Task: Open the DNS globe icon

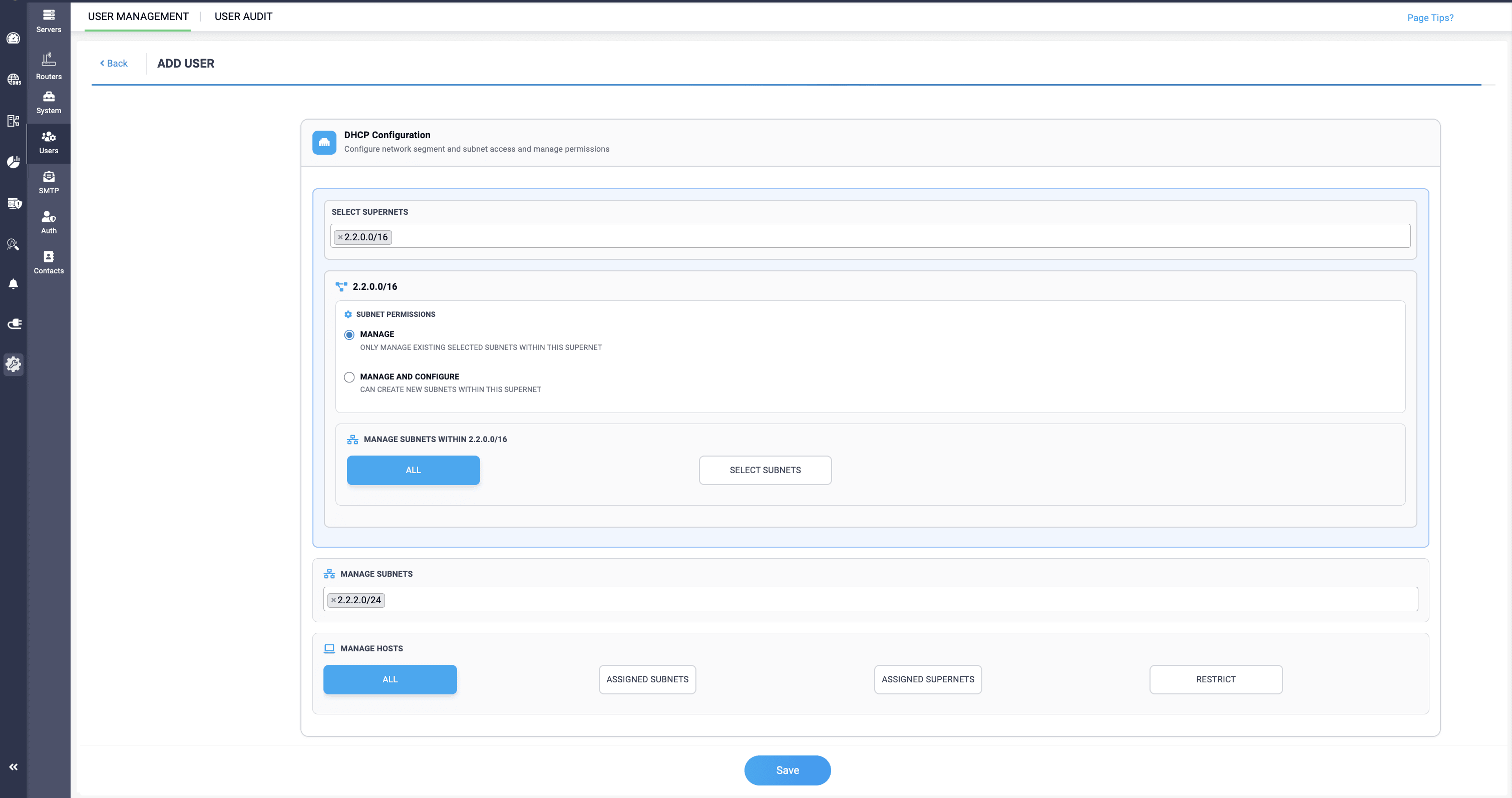Action: [x=13, y=79]
